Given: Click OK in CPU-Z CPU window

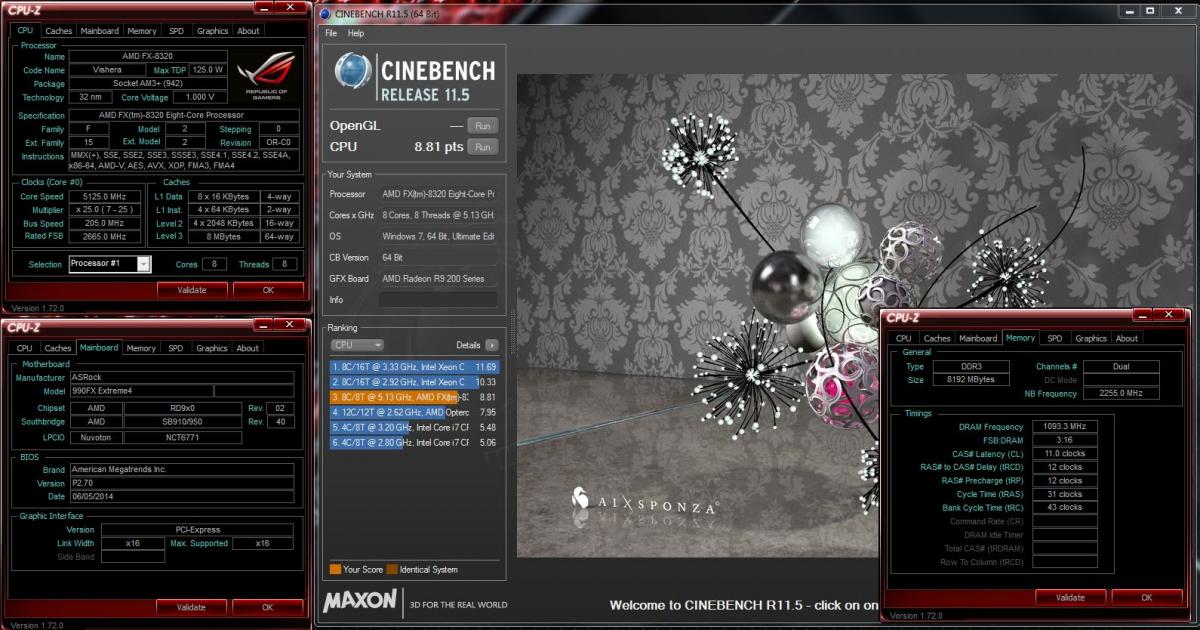Looking at the screenshot, I should click(268, 290).
